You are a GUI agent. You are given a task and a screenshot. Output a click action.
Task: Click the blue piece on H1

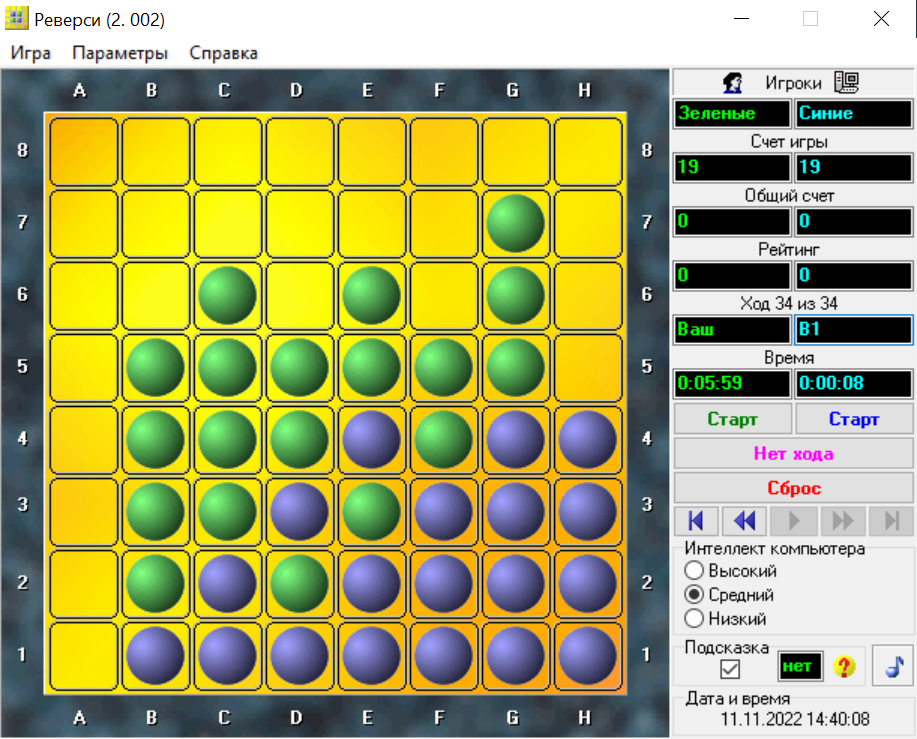click(x=586, y=655)
